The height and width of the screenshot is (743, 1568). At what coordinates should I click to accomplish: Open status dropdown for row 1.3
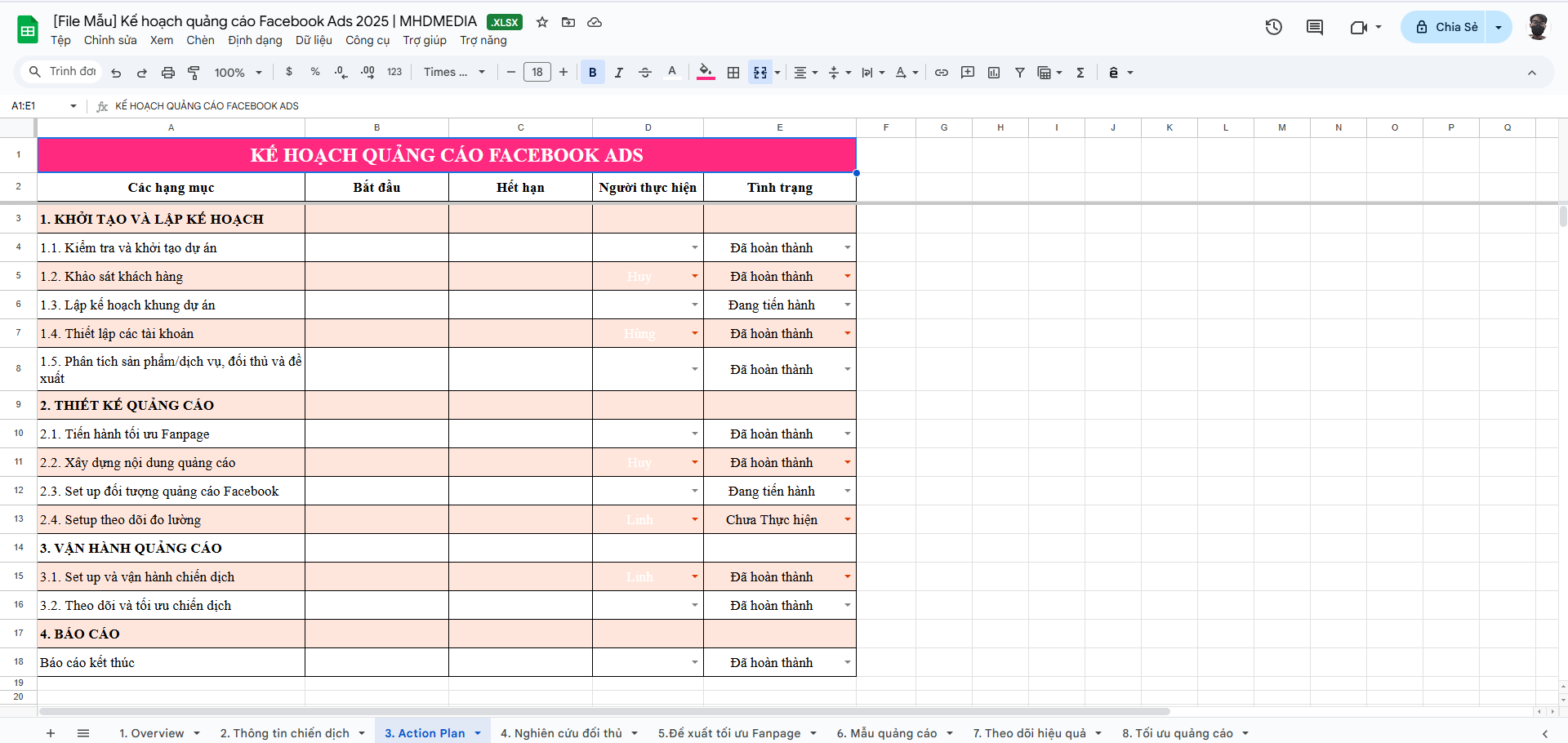click(848, 305)
